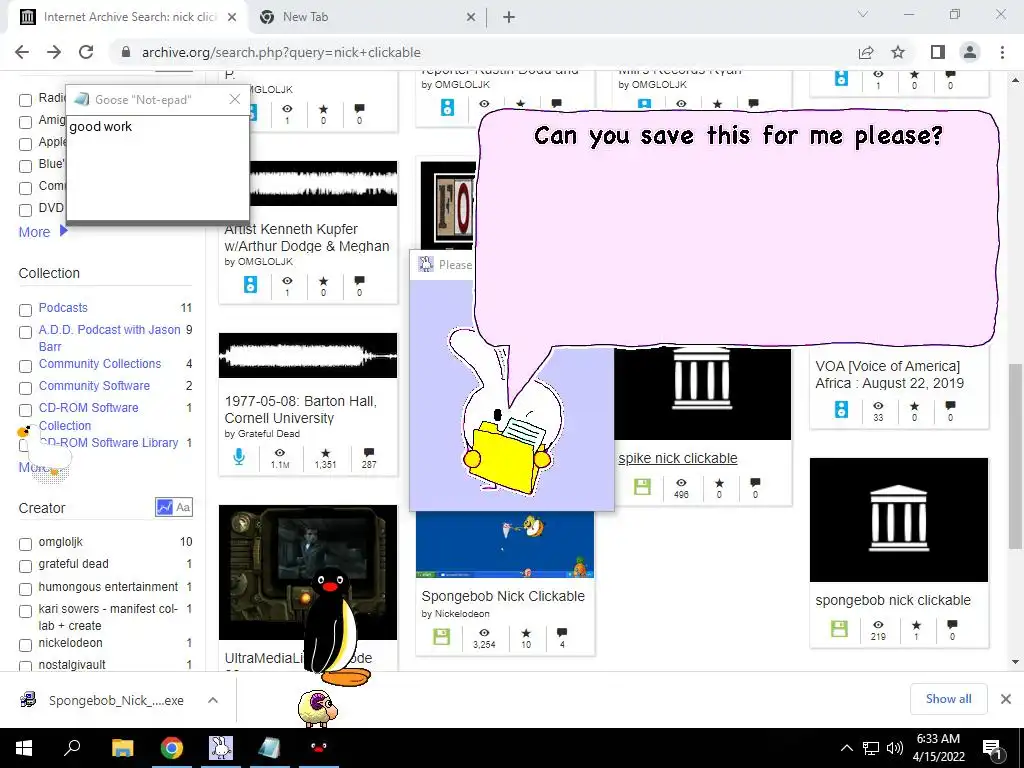Click the Pingu penguin desktop pet
This screenshot has height=768, width=1024.
pos(336,627)
